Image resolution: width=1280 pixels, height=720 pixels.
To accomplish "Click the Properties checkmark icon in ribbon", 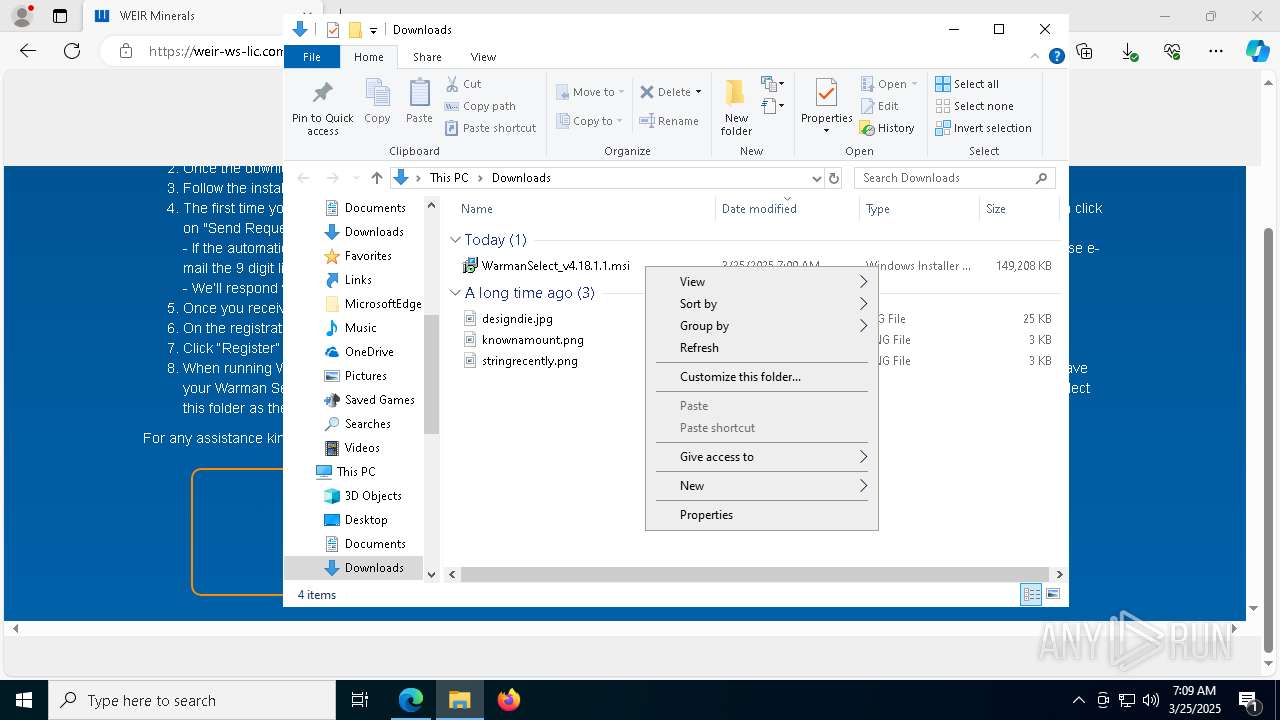I will pyautogui.click(x=826, y=93).
